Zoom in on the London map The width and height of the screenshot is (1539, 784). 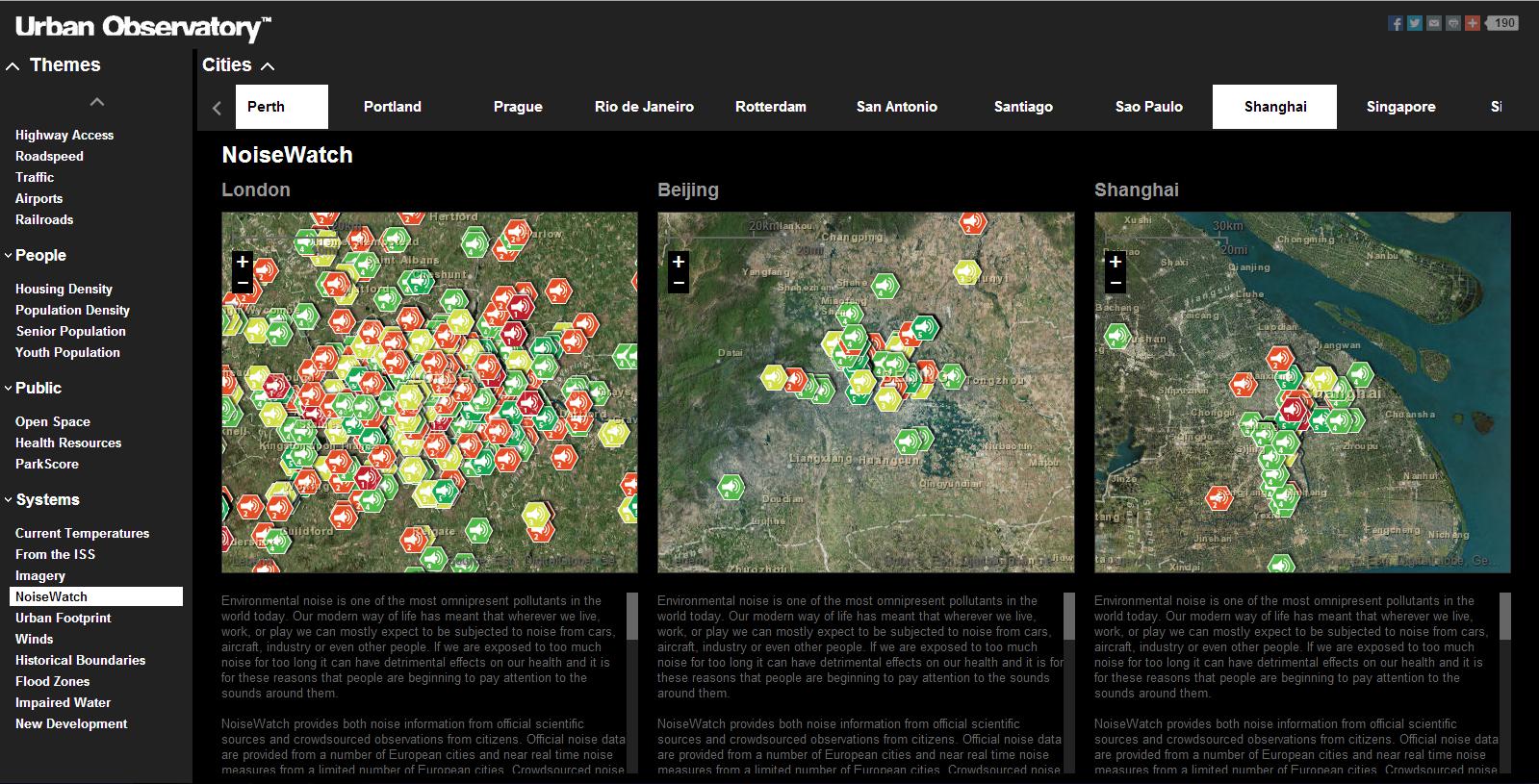[243, 262]
